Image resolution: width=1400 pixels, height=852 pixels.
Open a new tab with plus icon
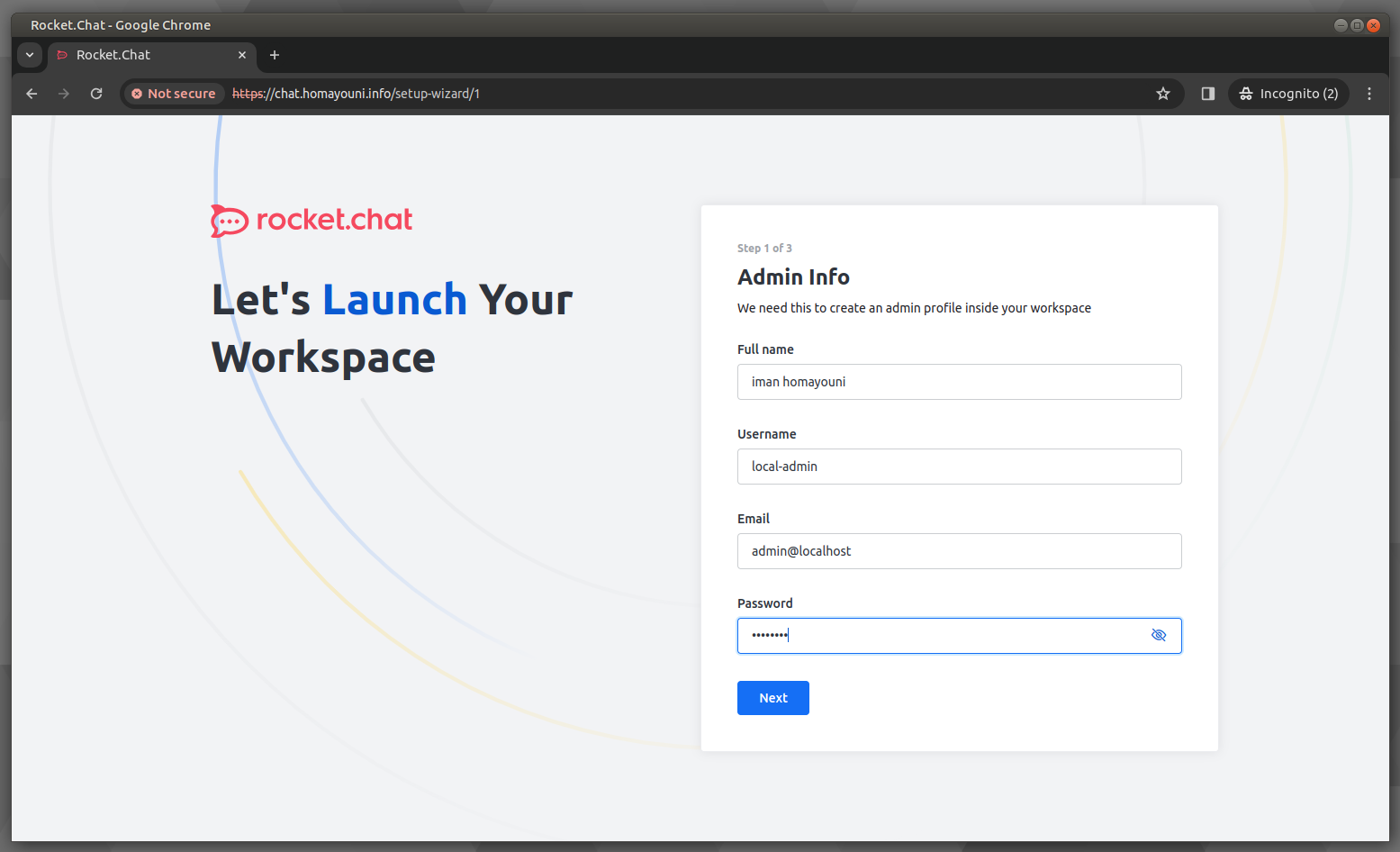pyautogui.click(x=275, y=55)
